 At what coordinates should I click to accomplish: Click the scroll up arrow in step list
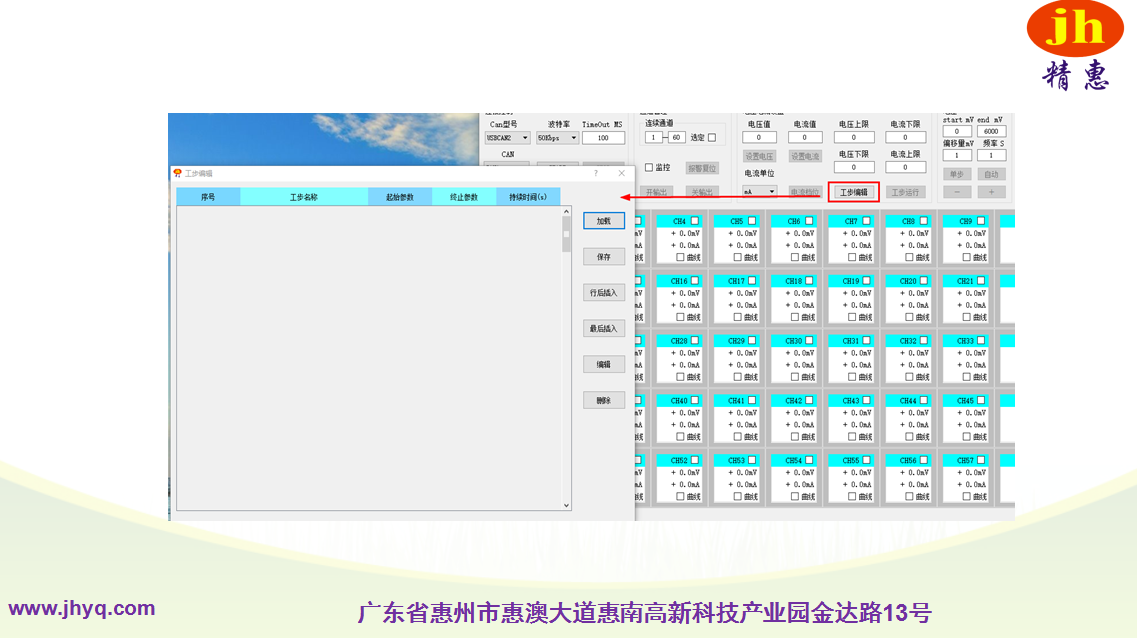(x=566, y=212)
